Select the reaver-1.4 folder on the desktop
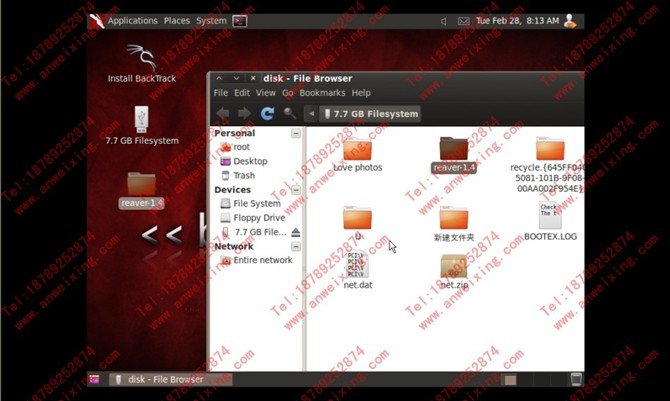Image resolution: width=670 pixels, height=401 pixels. click(141, 190)
